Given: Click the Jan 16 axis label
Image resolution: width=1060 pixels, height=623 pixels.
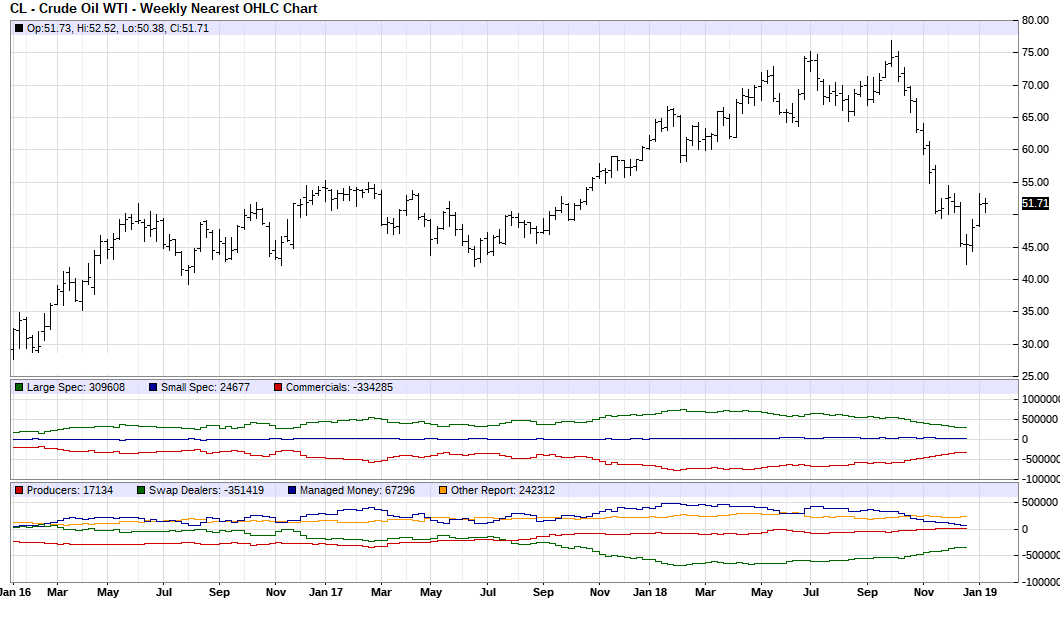Looking at the screenshot, I should pyautogui.click(x=16, y=592).
